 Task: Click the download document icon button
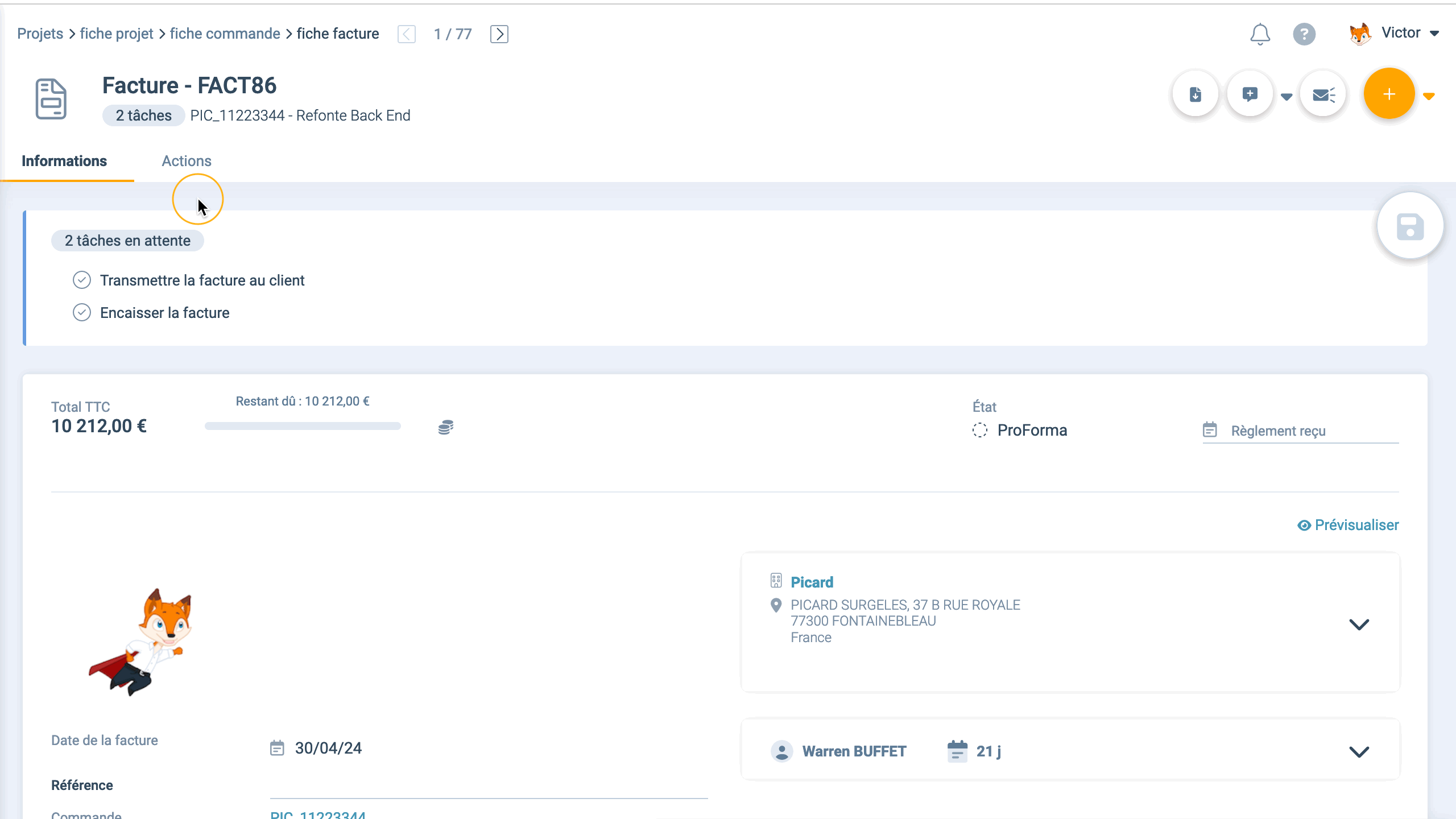pos(1196,94)
